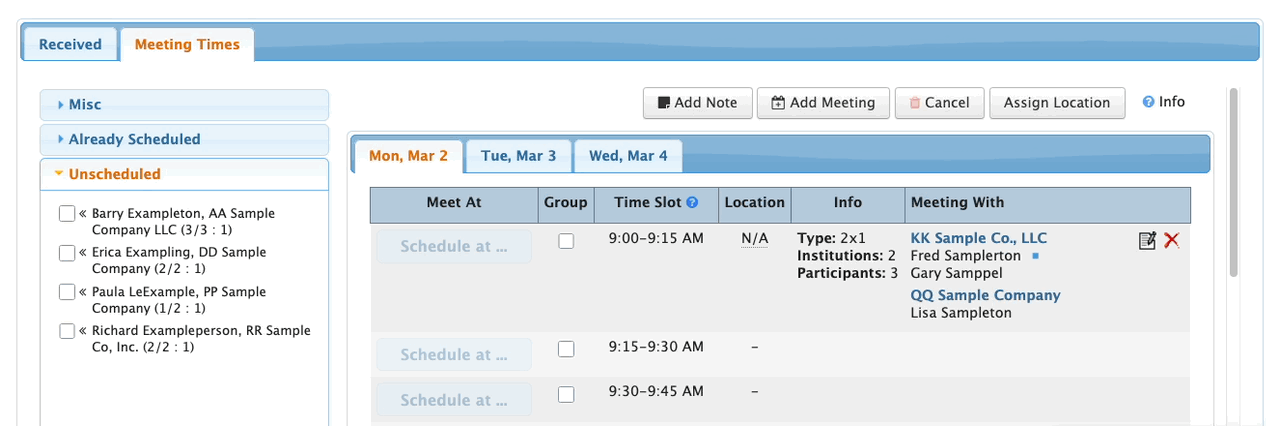This screenshot has height=426, width=1280.
Task: Toggle the 9:30–9:45 AM group checkbox
Action: 566,394
